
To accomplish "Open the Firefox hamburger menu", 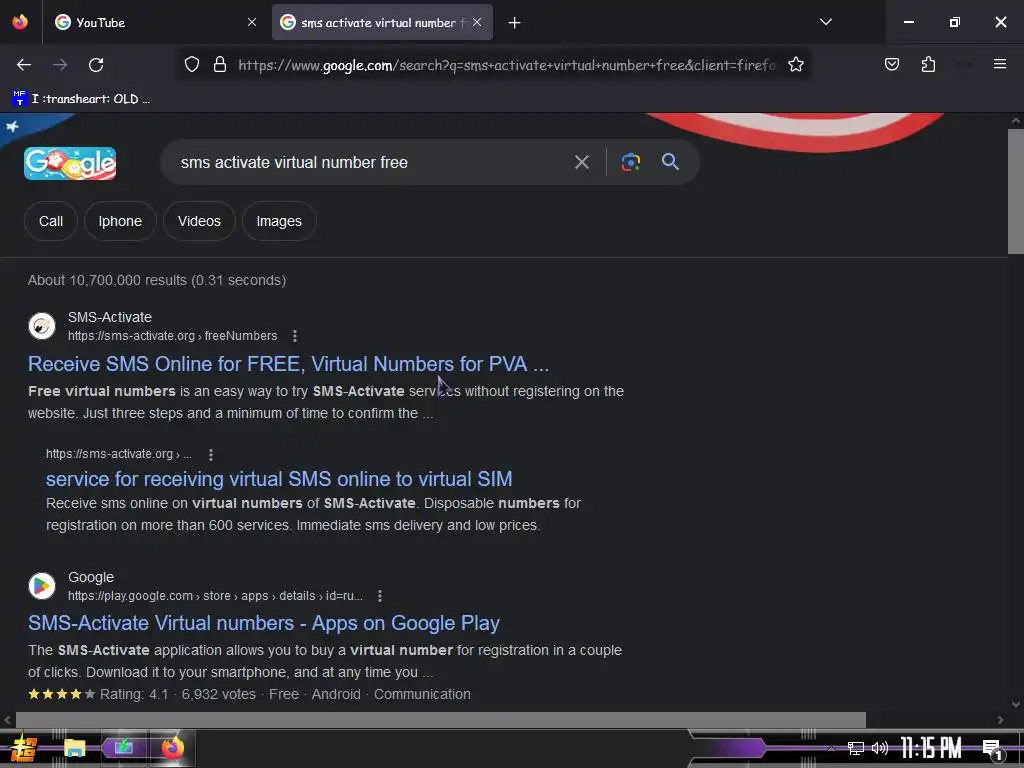I will tap(999, 64).
